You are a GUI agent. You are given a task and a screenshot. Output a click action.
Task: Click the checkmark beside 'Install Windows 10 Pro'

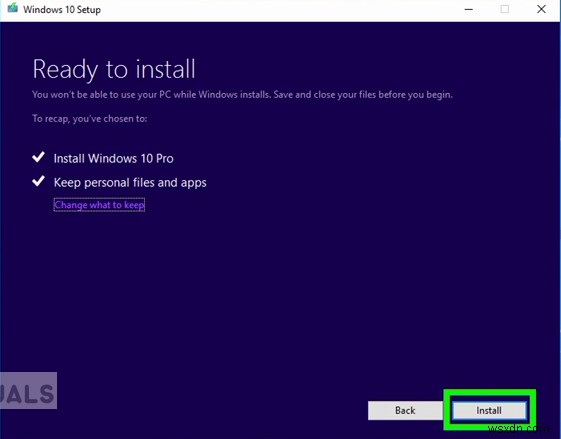click(38, 157)
